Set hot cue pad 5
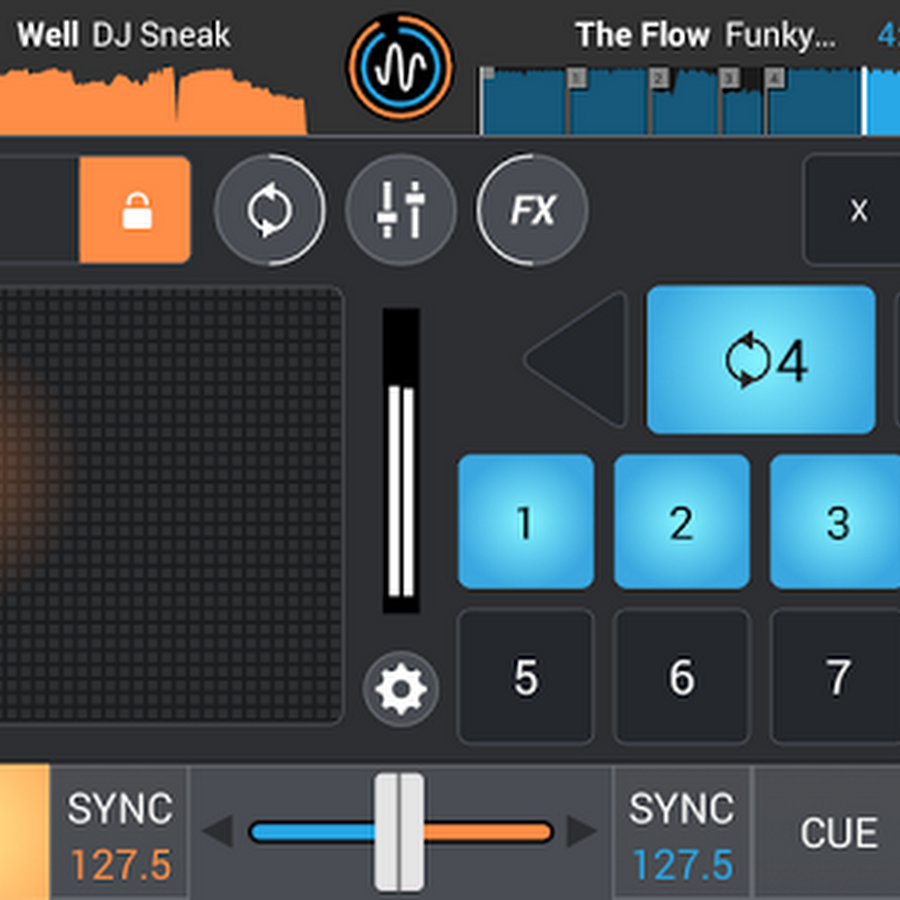This screenshot has width=900, height=900. click(526, 677)
